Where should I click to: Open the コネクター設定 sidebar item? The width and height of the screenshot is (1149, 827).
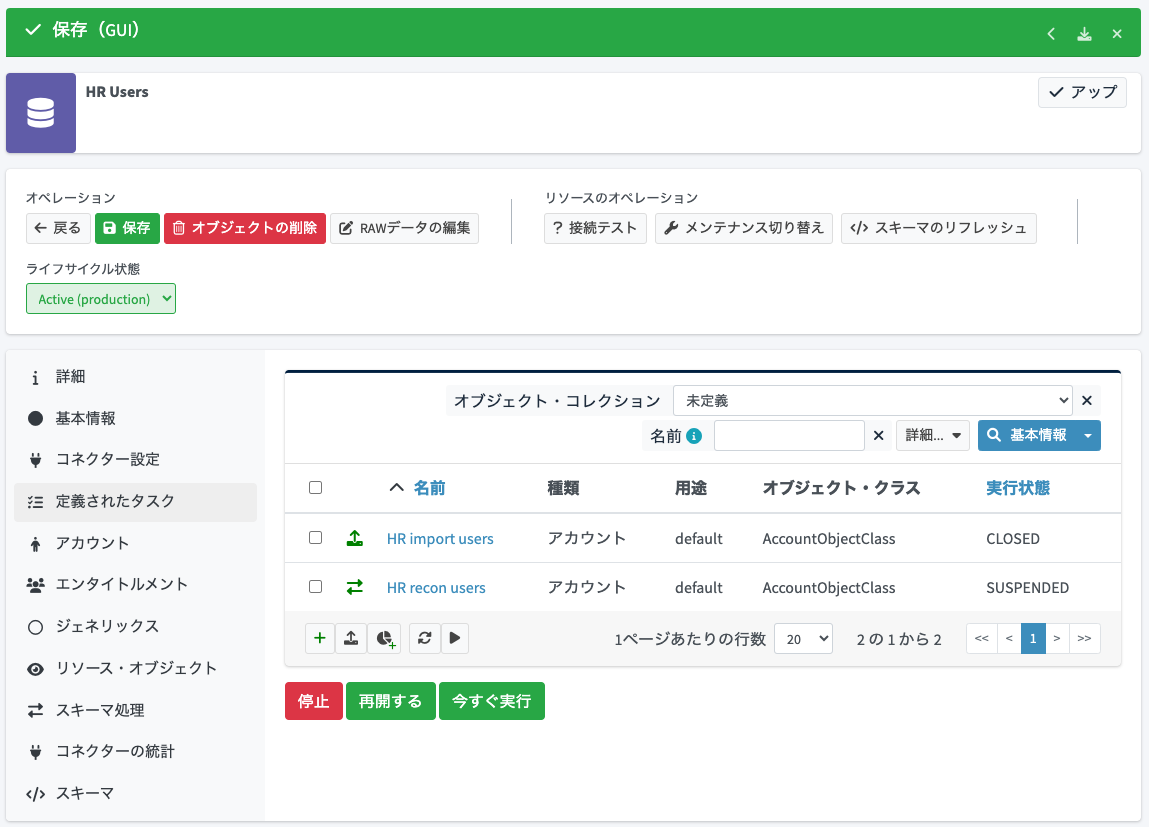[x=136, y=459]
